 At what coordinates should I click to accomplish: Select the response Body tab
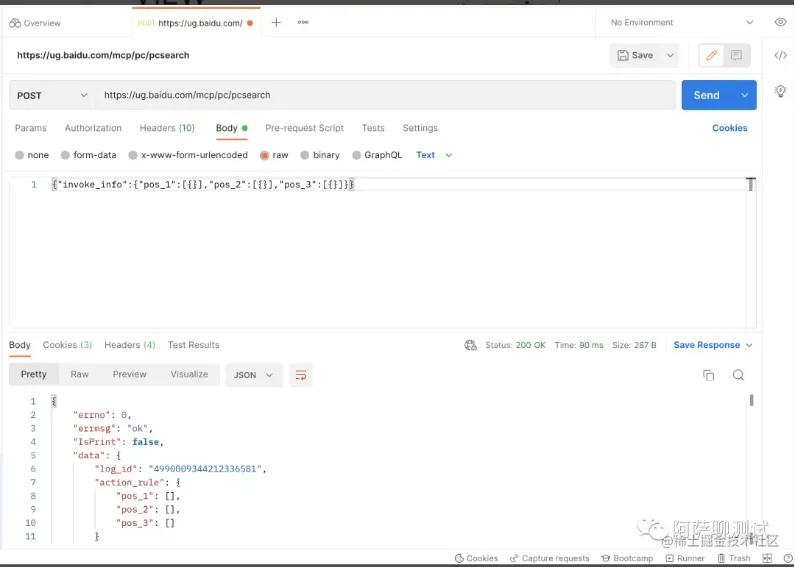20,345
